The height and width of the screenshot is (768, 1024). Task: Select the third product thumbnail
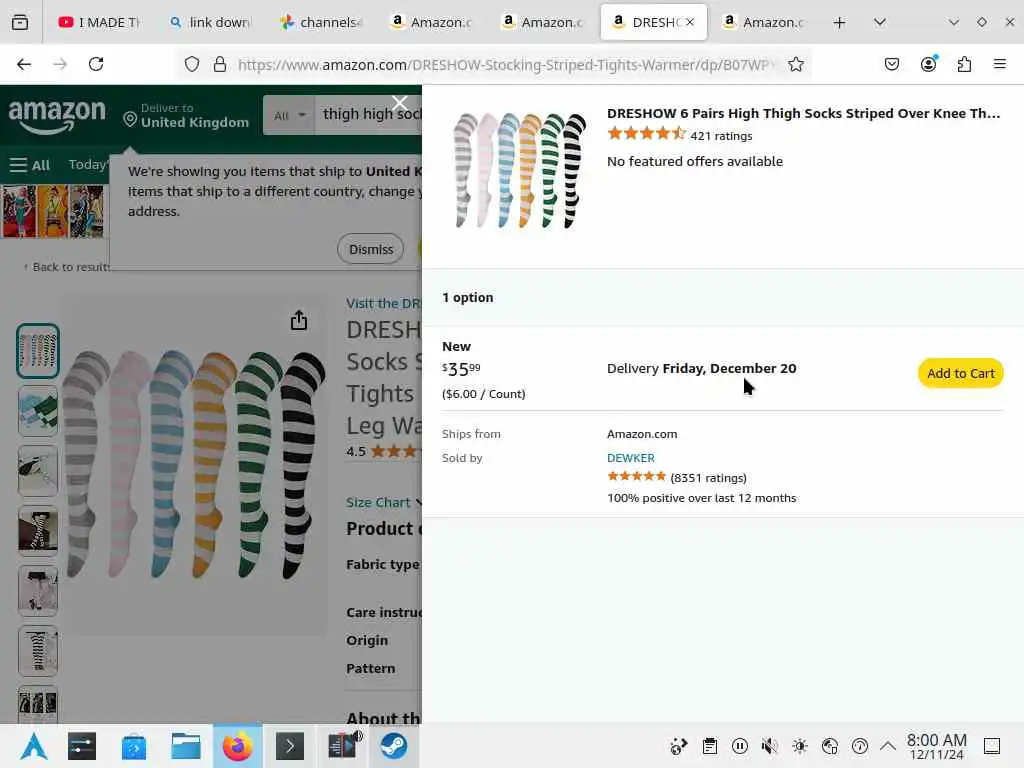click(38, 471)
